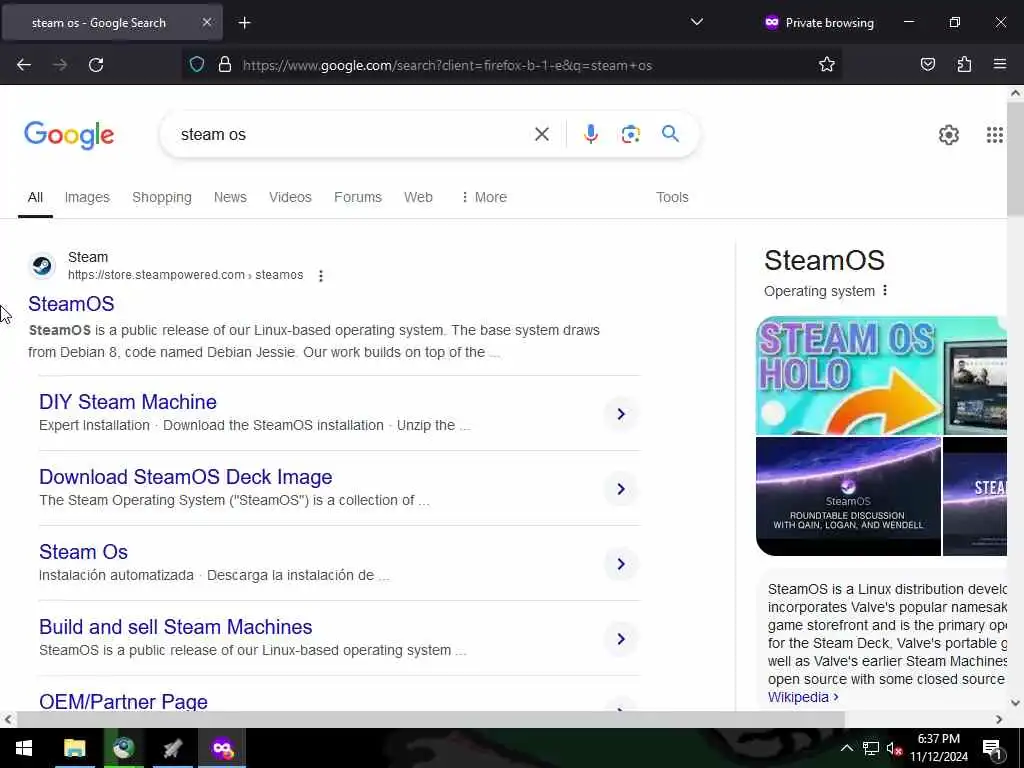The height and width of the screenshot is (768, 1024).
Task: Open the Google apps grid
Action: (995, 135)
